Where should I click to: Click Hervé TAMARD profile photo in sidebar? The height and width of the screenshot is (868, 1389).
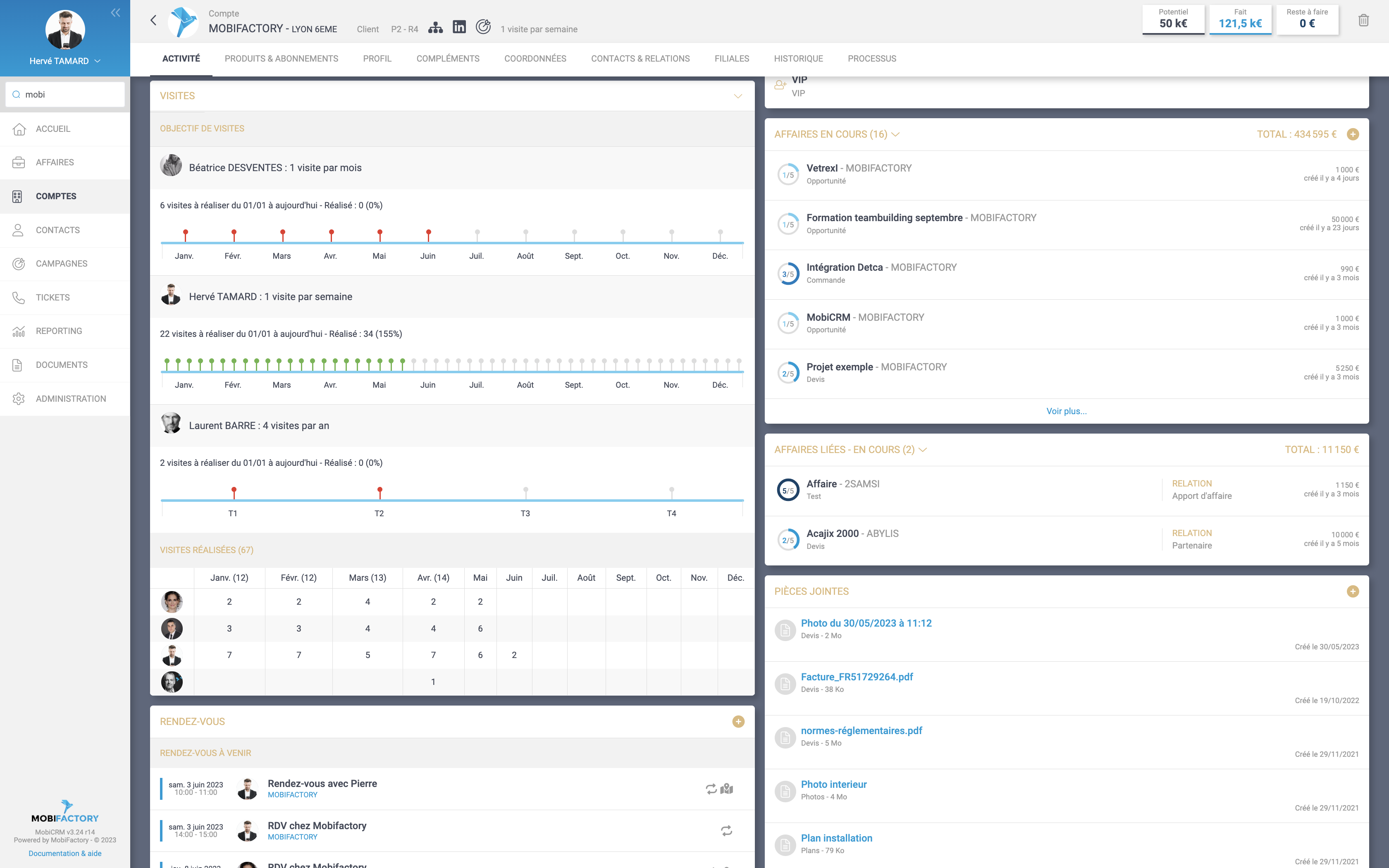(x=65, y=29)
